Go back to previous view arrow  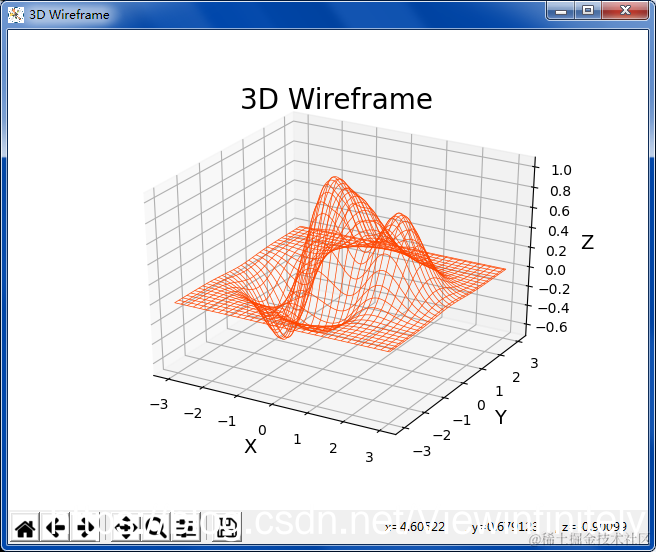point(55,527)
